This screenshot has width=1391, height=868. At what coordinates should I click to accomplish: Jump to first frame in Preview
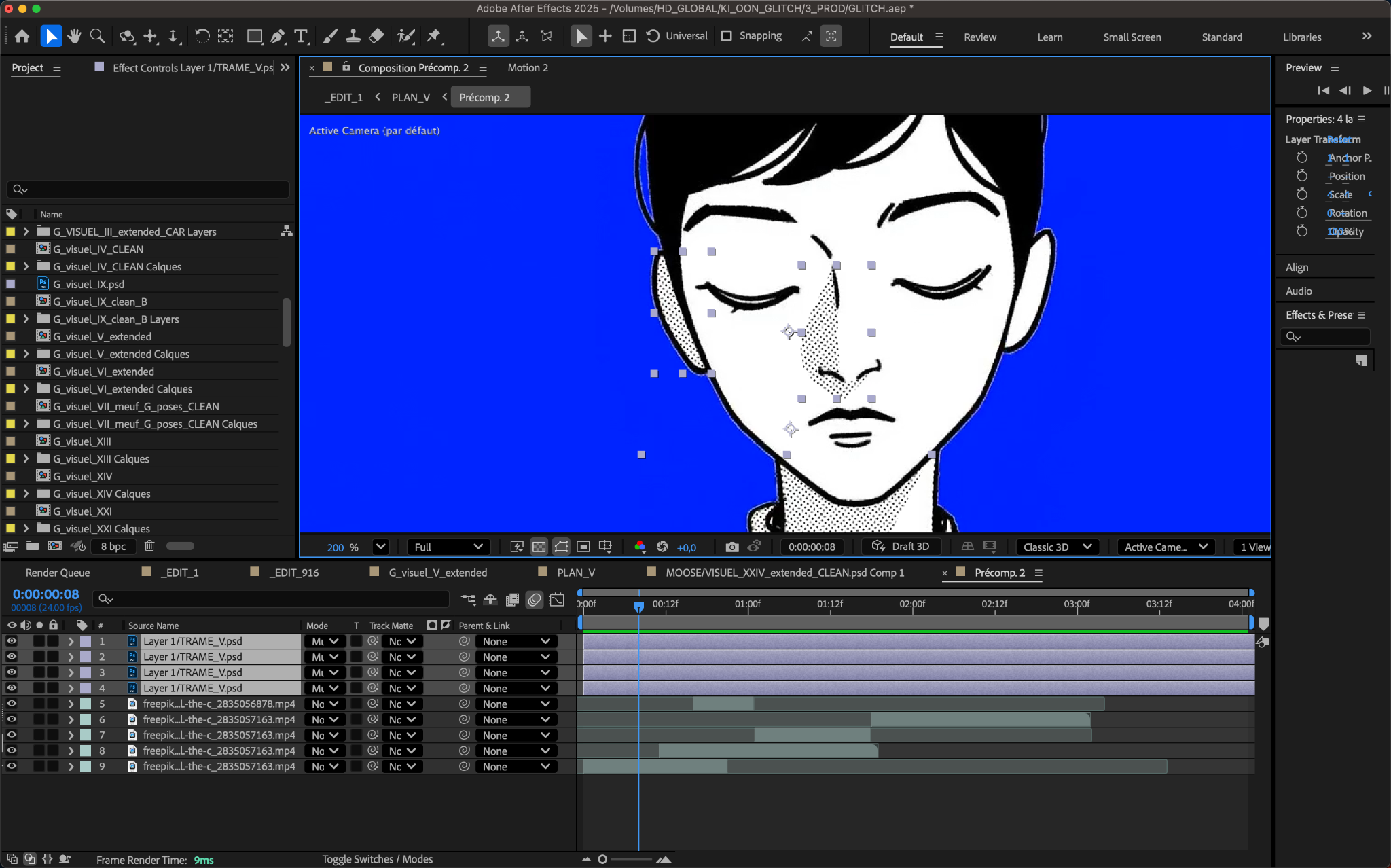click(1323, 90)
